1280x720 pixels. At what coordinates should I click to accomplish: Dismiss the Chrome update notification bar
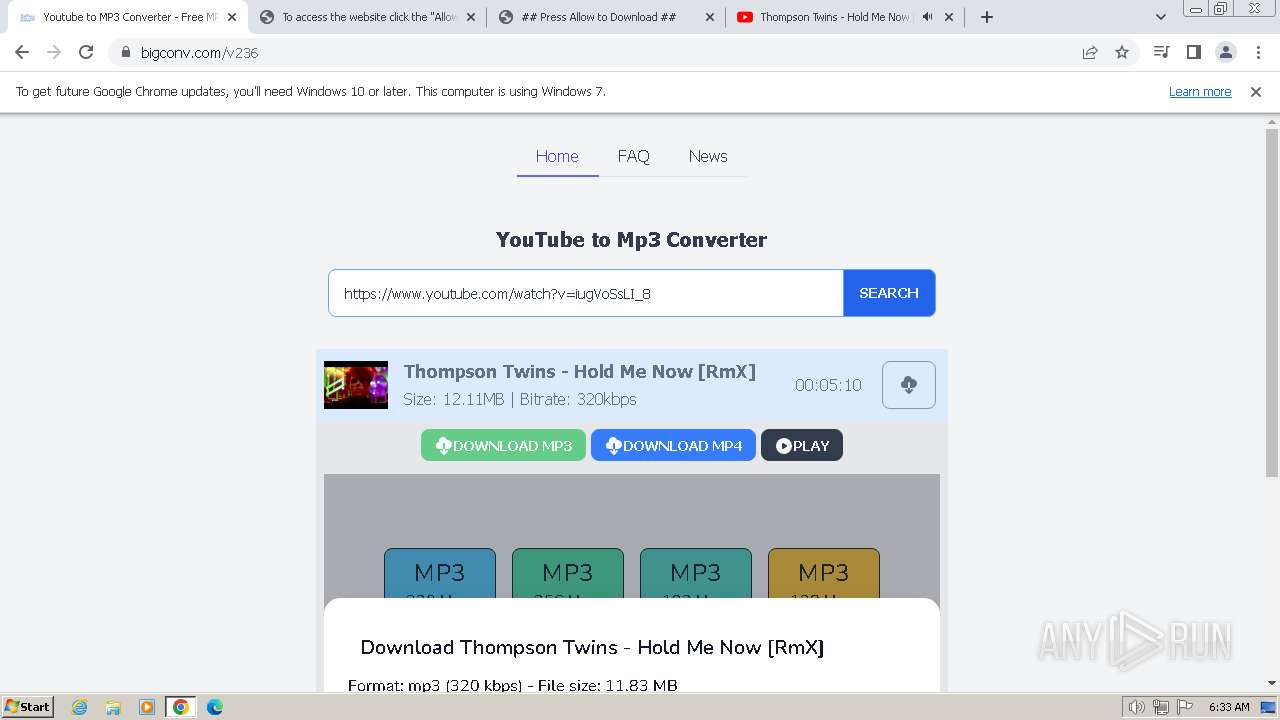pyautogui.click(x=1256, y=91)
